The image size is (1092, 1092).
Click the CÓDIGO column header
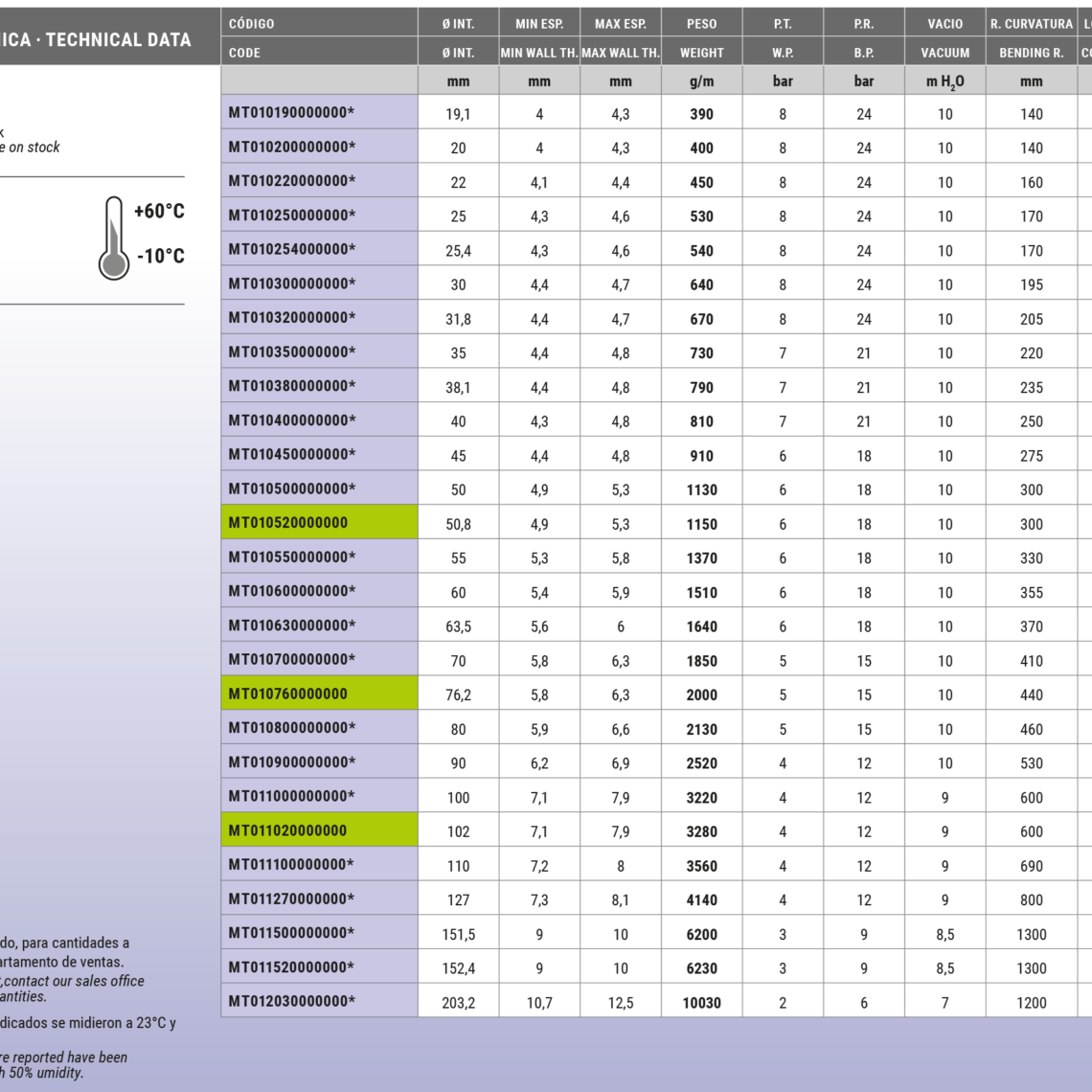coord(252,23)
